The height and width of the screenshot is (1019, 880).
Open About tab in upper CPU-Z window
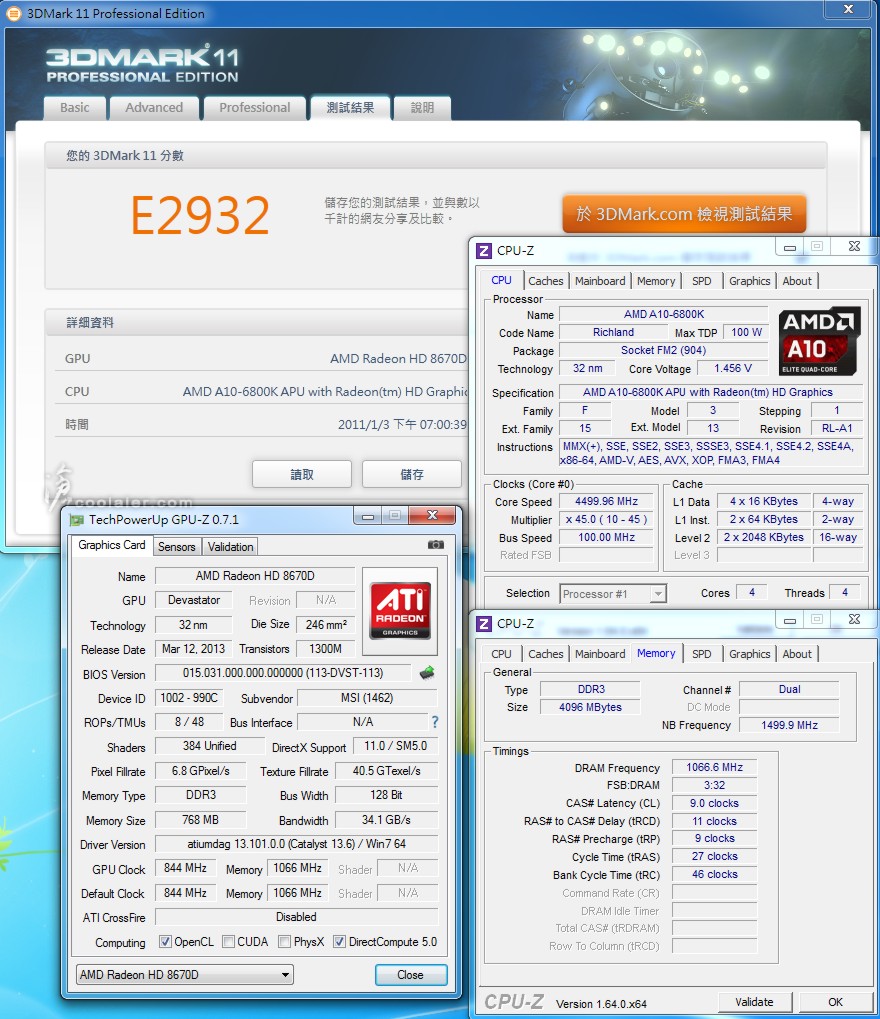(x=797, y=281)
